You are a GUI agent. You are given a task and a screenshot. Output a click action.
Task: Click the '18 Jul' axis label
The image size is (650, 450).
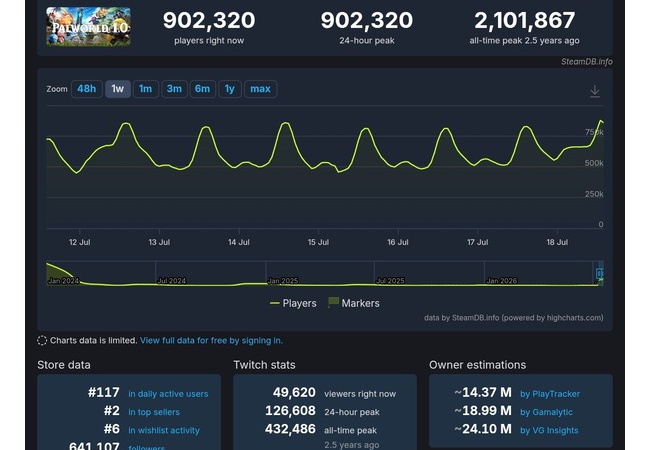pyautogui.click(x=557, y=242)
